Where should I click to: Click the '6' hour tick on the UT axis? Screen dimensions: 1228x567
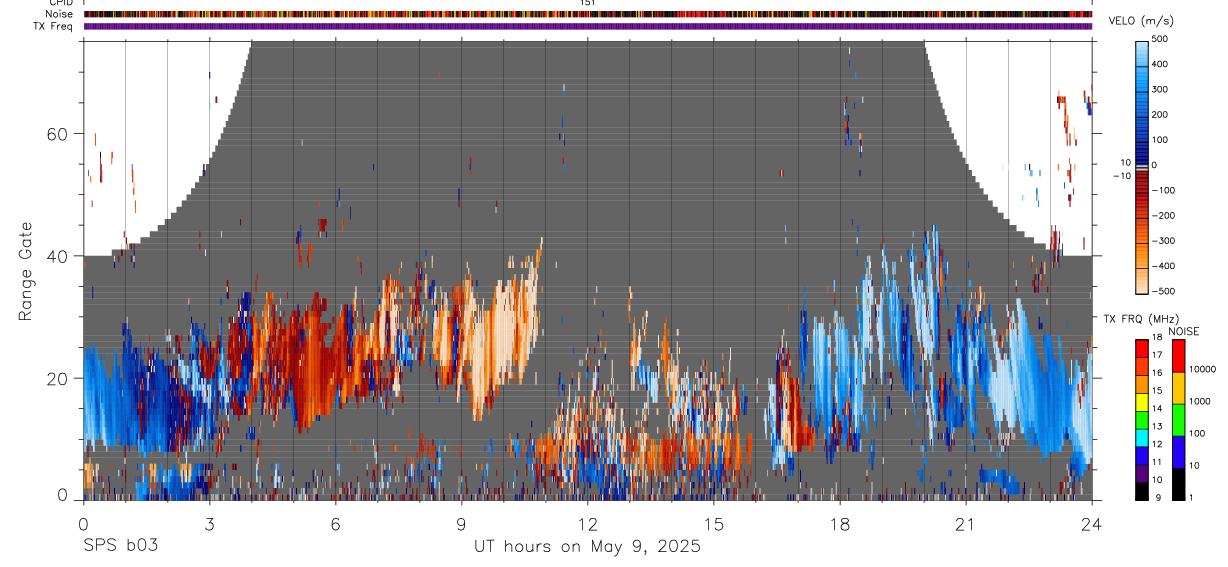pyautogui.click(x=335, y=524)
